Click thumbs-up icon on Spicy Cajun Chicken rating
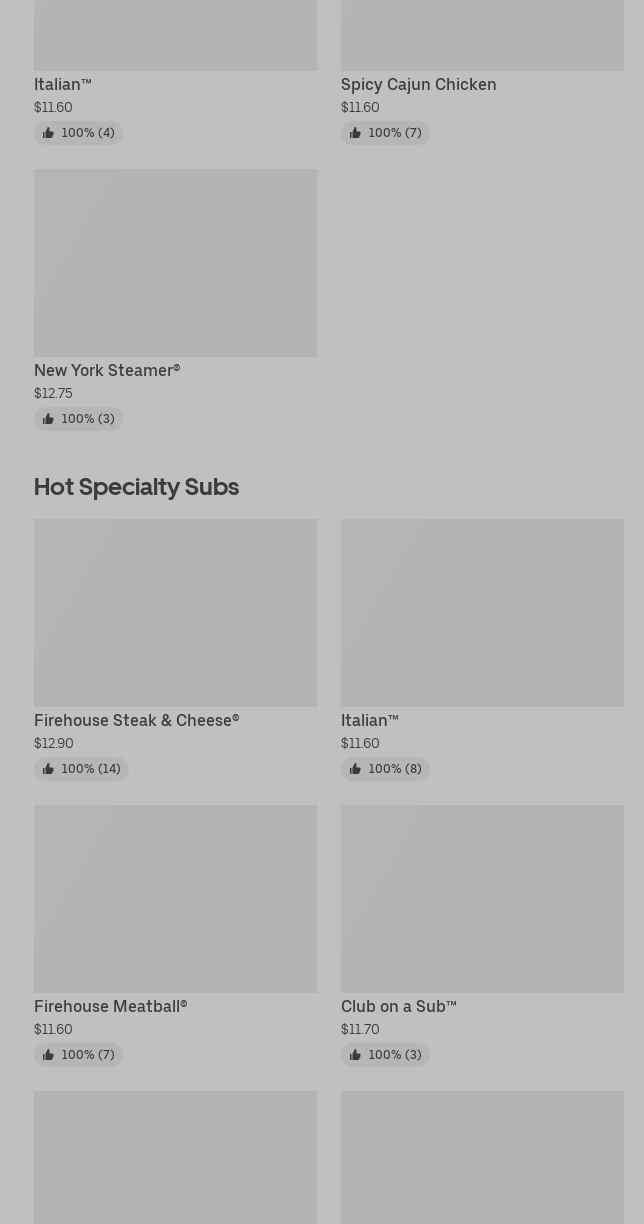Image resolution: width=644 pixels, height=1224 pixels. [355, 133]
